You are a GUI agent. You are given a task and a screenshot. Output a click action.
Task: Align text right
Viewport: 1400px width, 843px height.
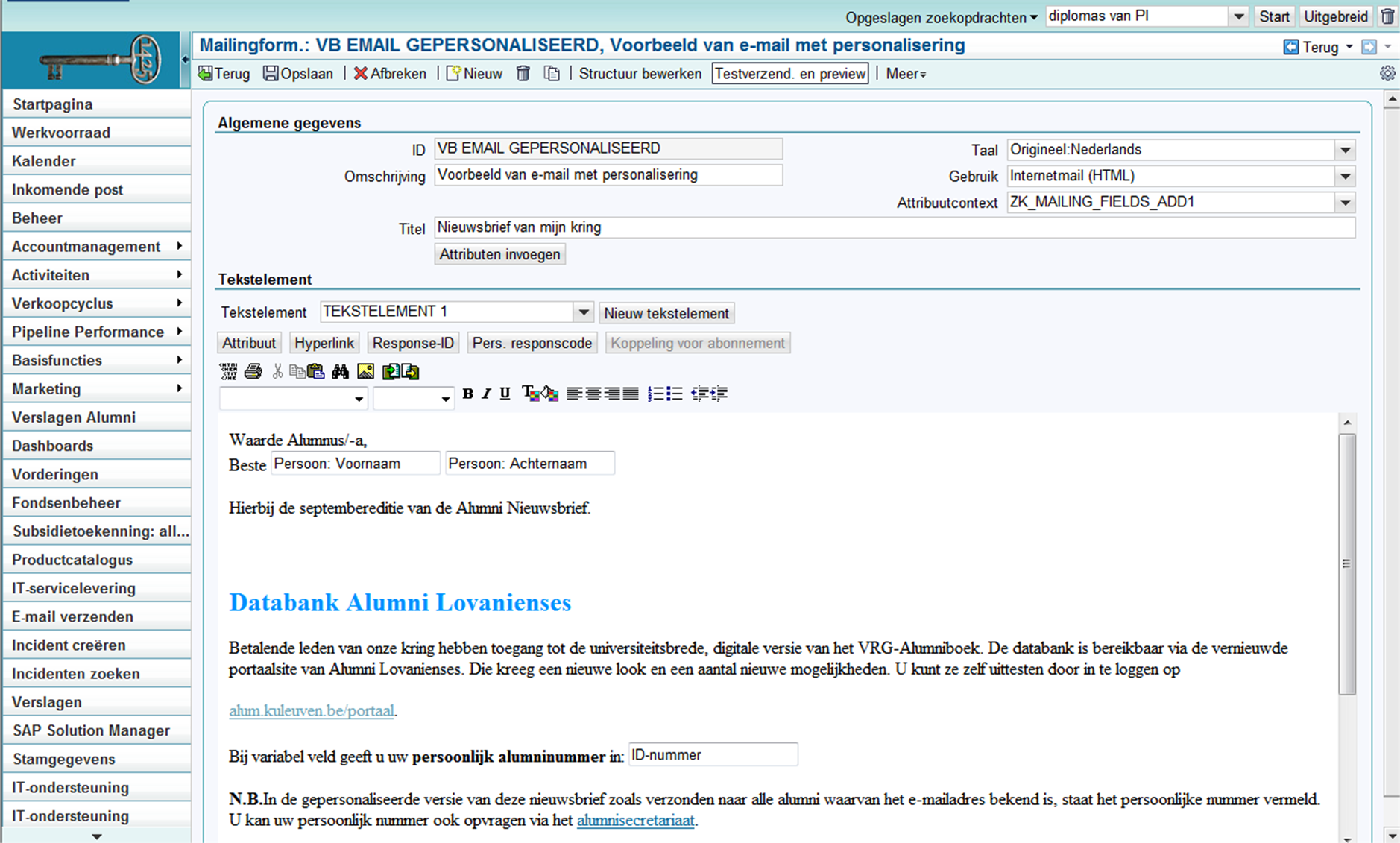611,394
